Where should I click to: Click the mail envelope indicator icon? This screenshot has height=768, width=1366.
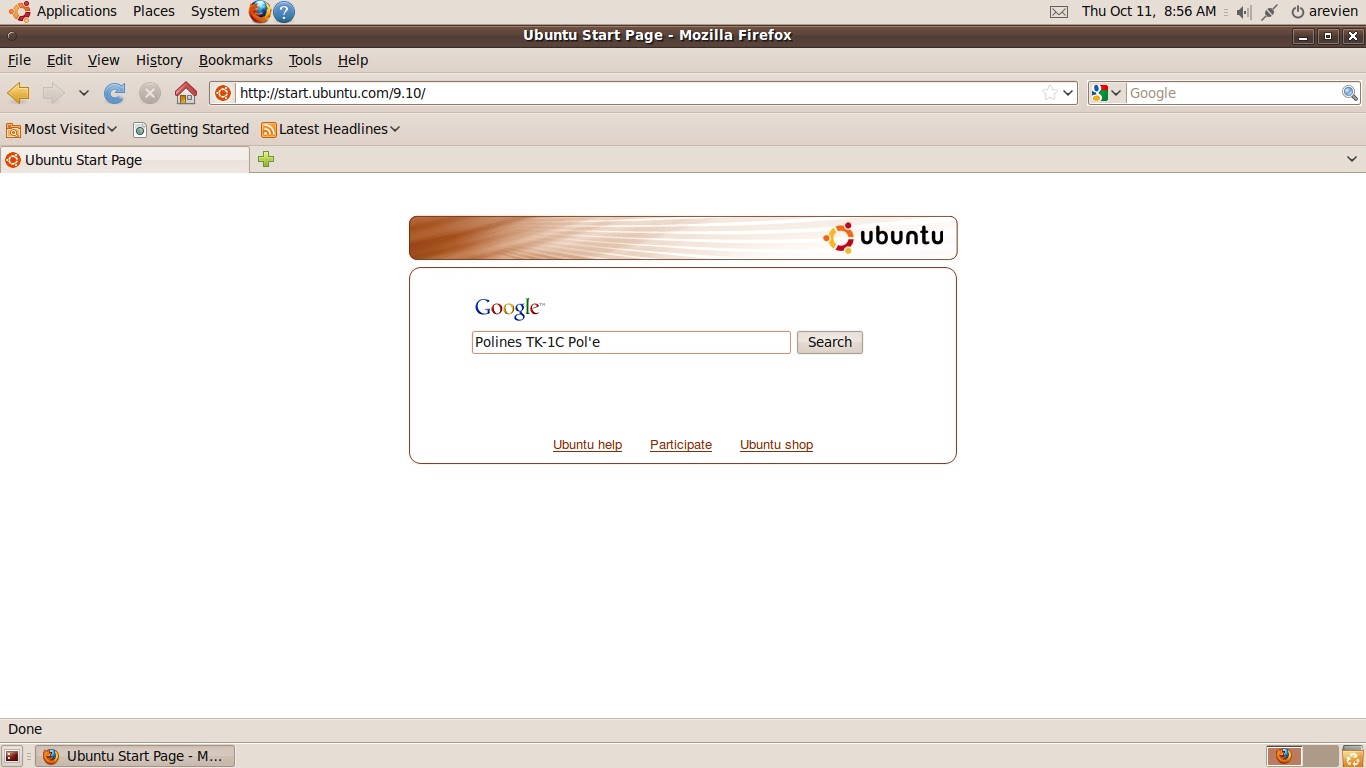click(x=1059, y=12)
